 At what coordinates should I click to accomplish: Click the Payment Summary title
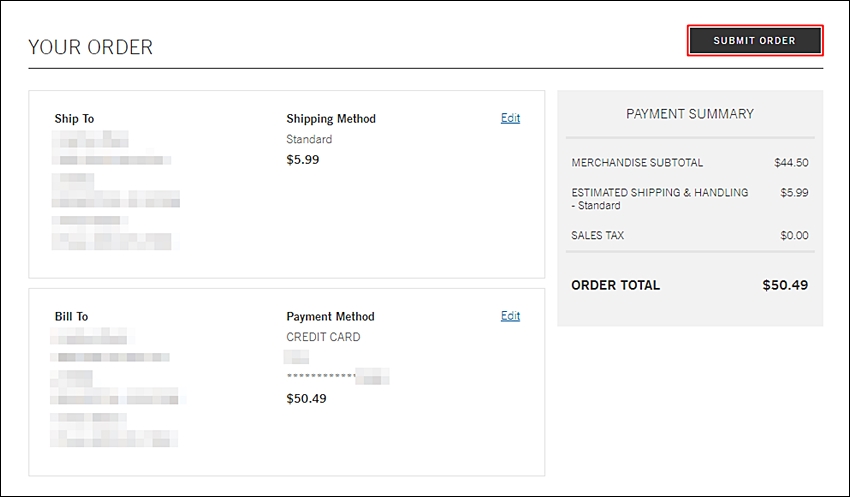690,114
